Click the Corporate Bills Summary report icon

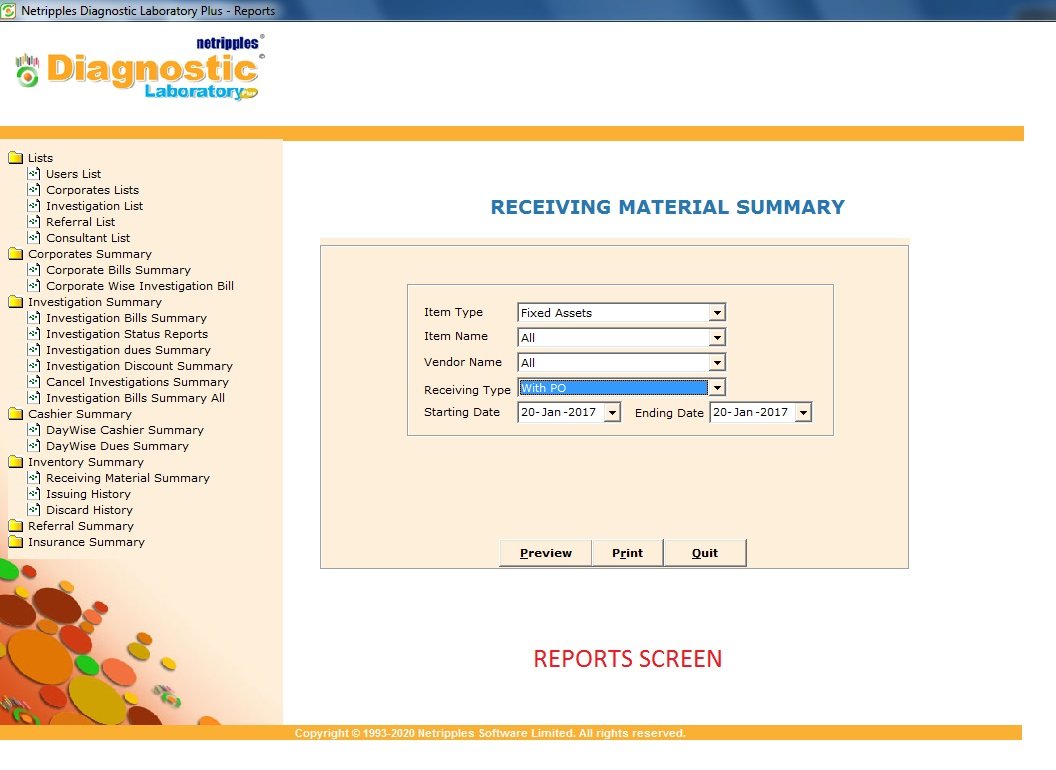coord(34,270)
